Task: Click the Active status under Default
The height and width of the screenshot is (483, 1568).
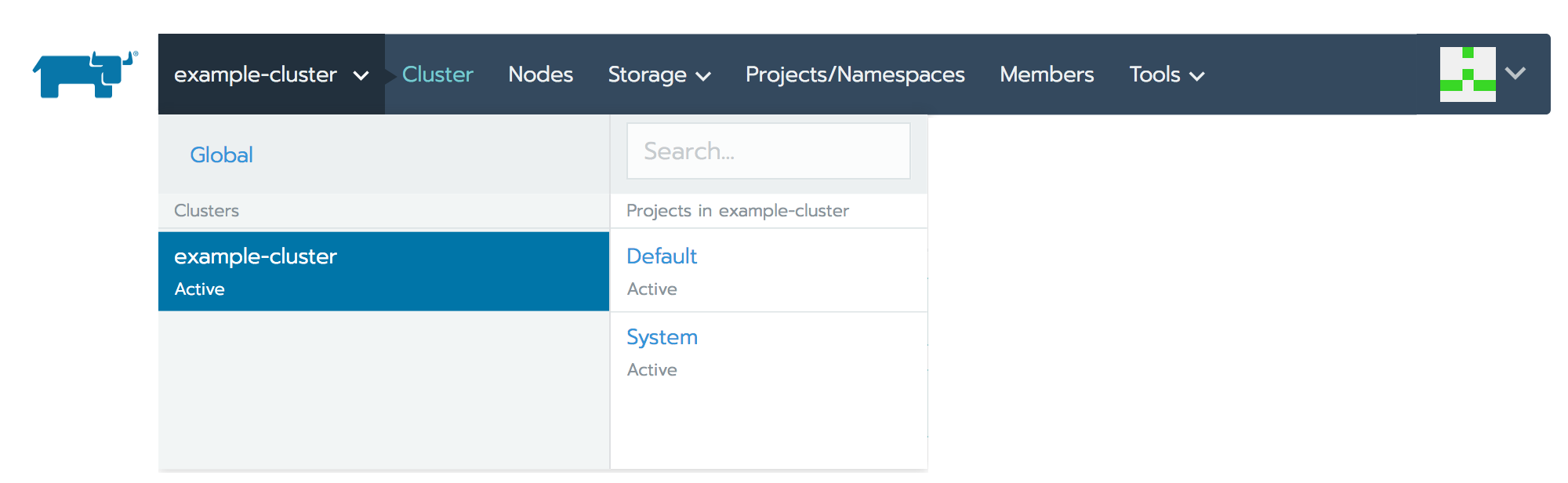Action: [x=652, y=289]
